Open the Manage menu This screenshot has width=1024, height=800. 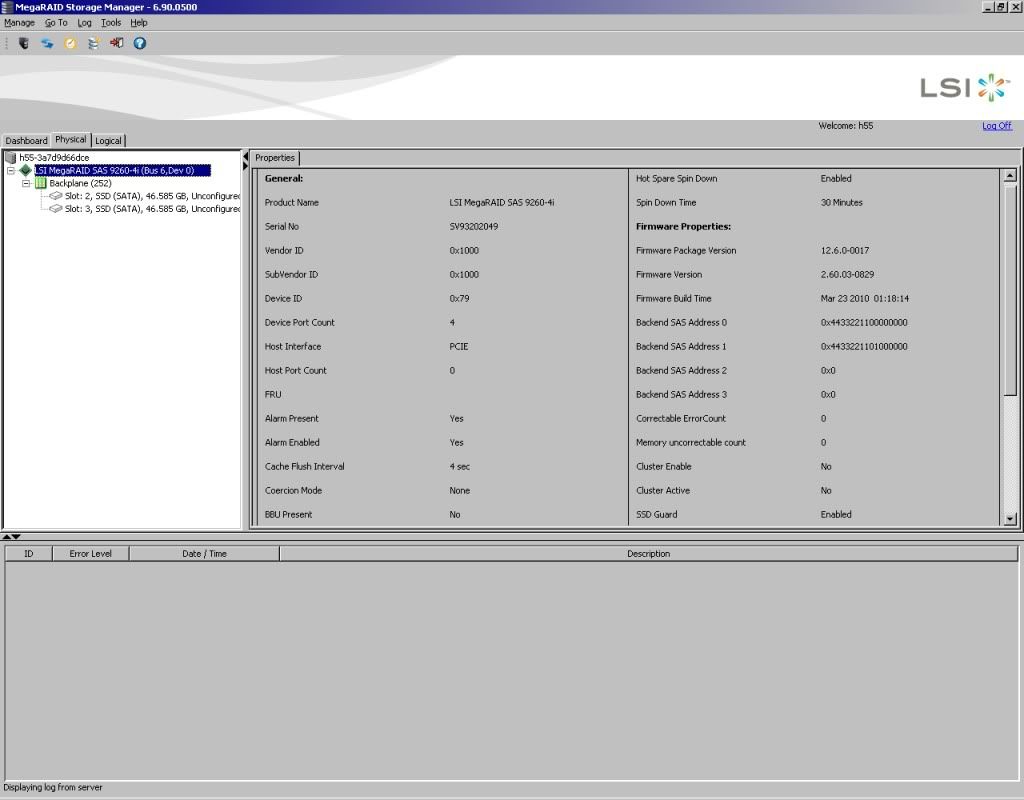coord(20,23)
